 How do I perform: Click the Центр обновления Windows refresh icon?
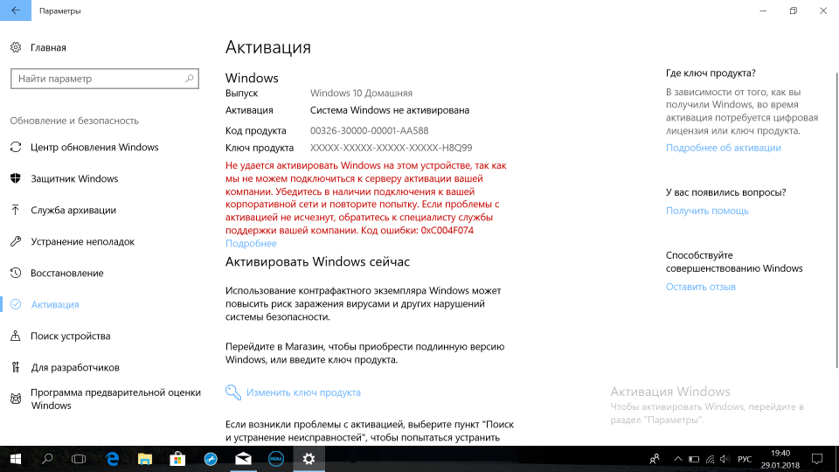click(x=16, y=147)
